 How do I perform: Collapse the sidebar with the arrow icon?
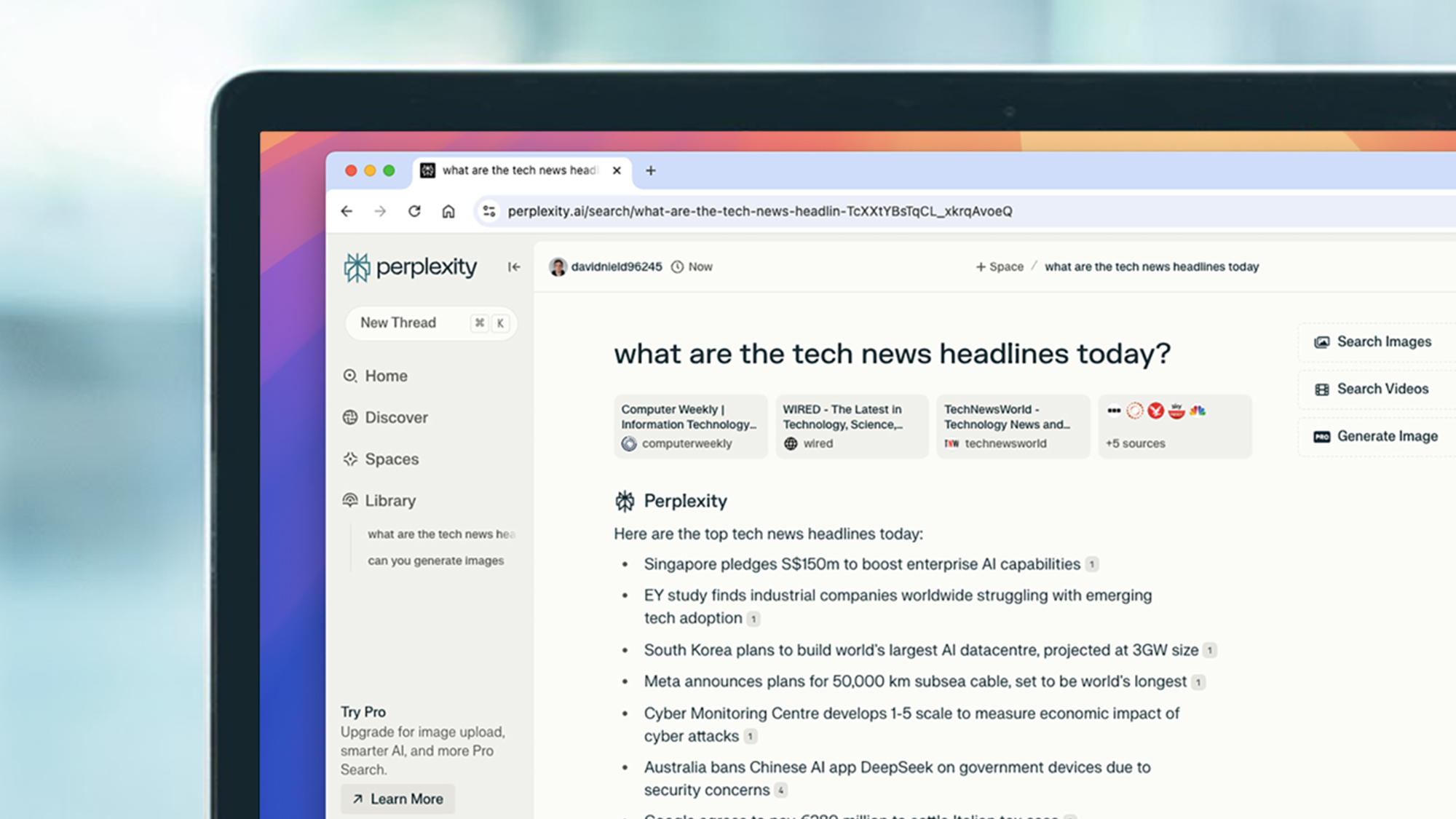click(514, 267)
